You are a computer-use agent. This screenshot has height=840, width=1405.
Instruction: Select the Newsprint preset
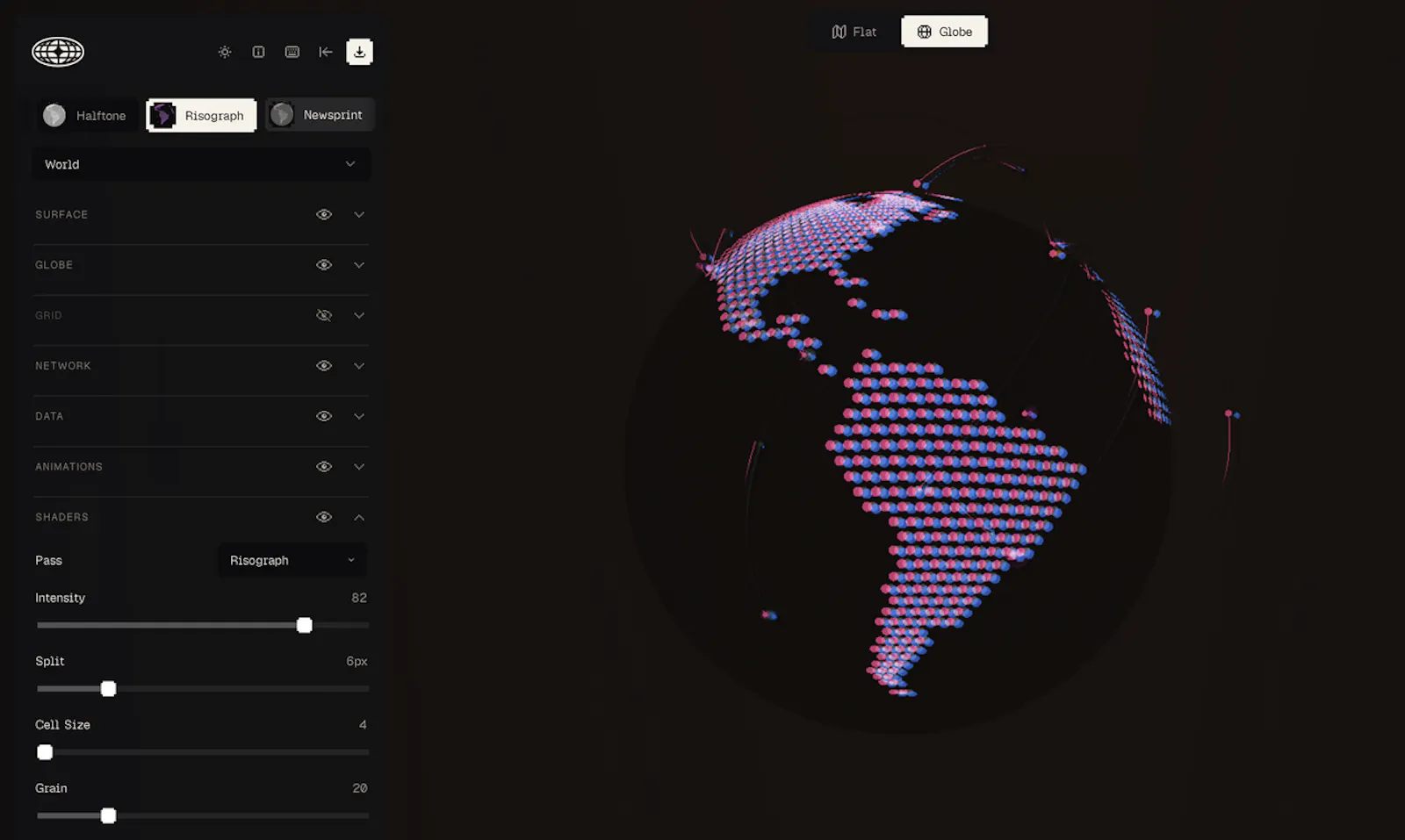pos(320,115)
